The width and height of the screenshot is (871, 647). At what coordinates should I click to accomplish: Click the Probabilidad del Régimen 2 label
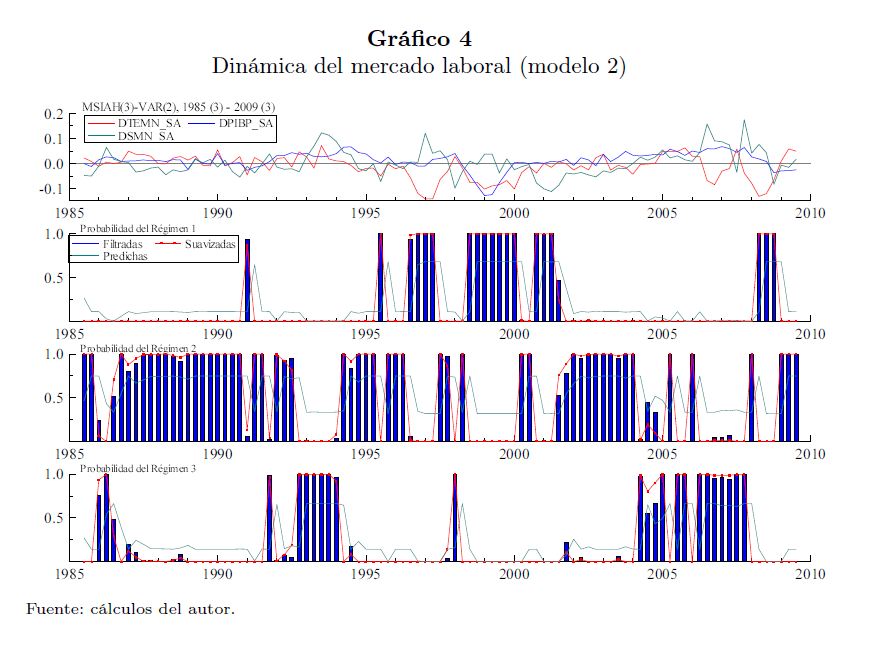coord(138,348)
